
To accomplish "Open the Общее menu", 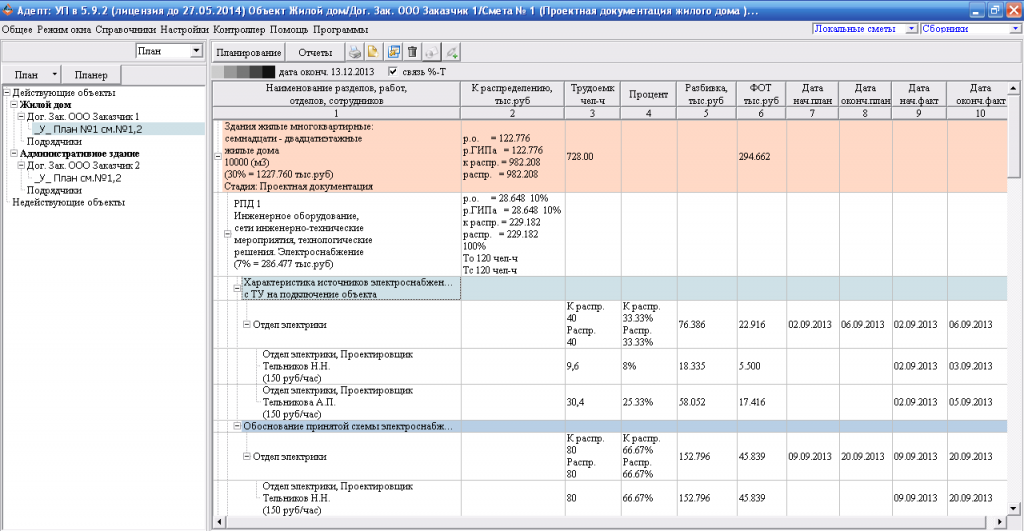I will click(x=17, y=29).
